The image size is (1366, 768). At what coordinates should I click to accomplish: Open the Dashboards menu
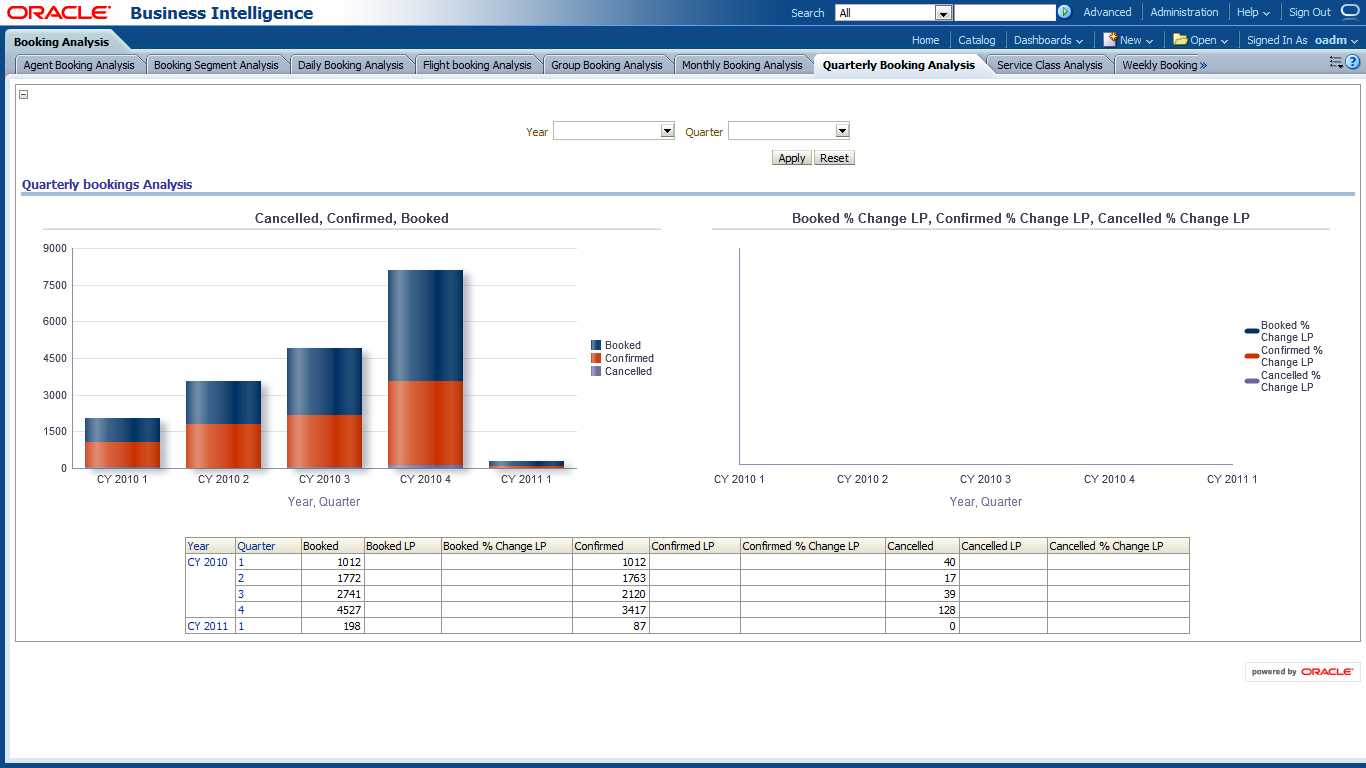[1048, 40]
